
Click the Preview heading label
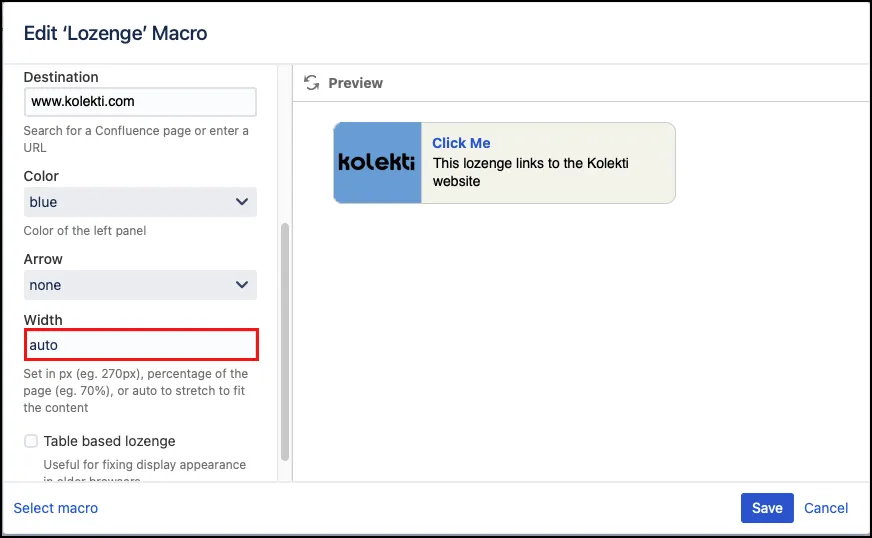355,83
